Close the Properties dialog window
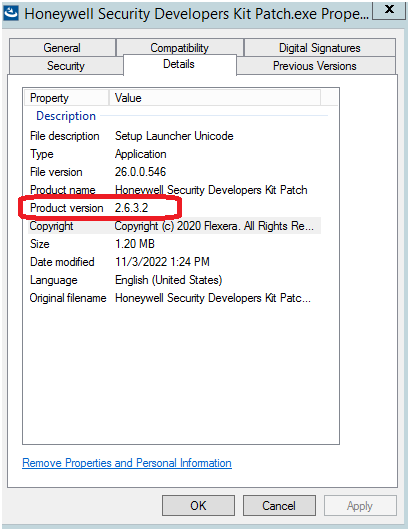 [x=389, y=10]
